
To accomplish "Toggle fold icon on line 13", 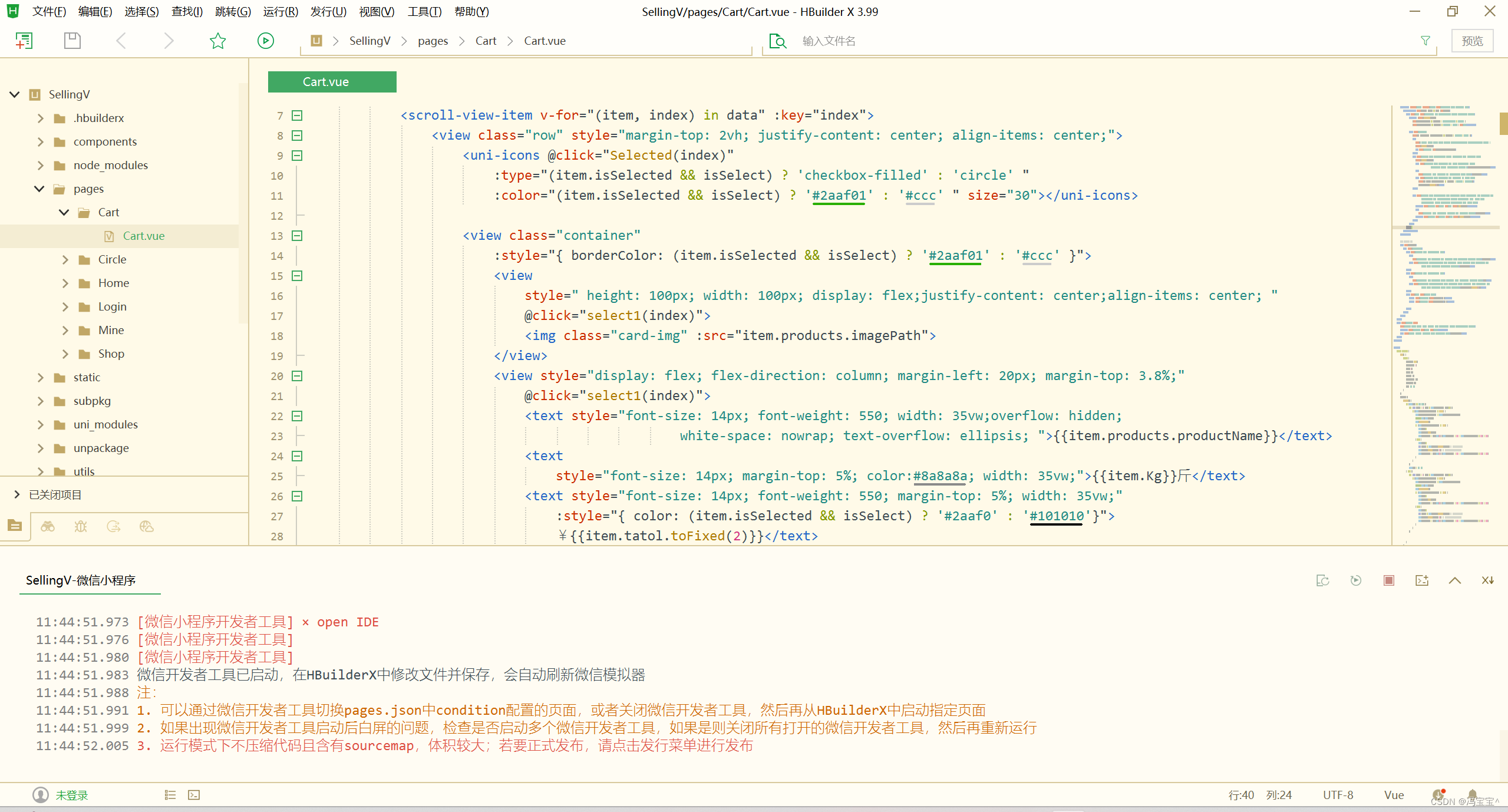I will point(297,234).
